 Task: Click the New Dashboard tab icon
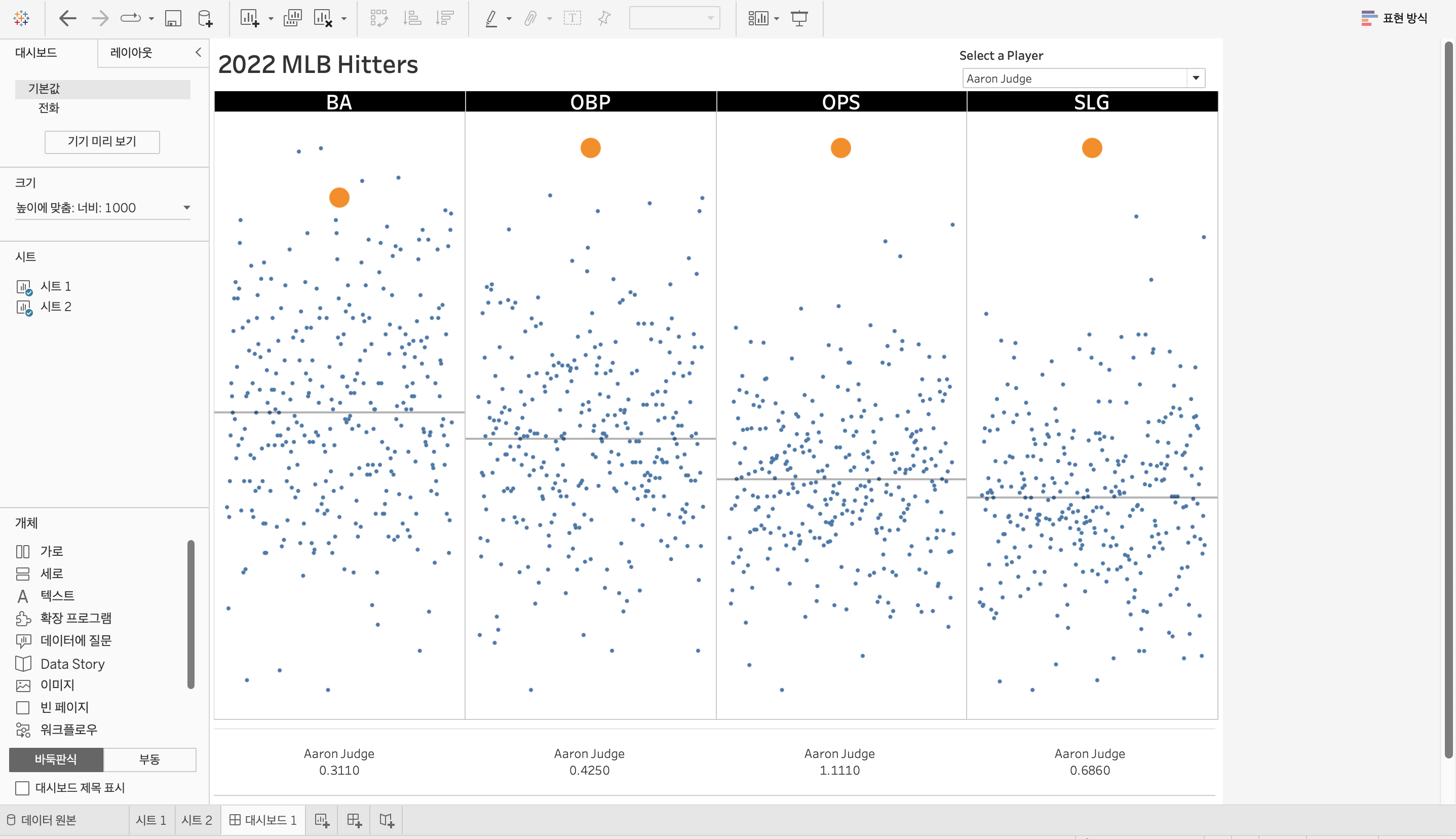click(x=354, y=820)
